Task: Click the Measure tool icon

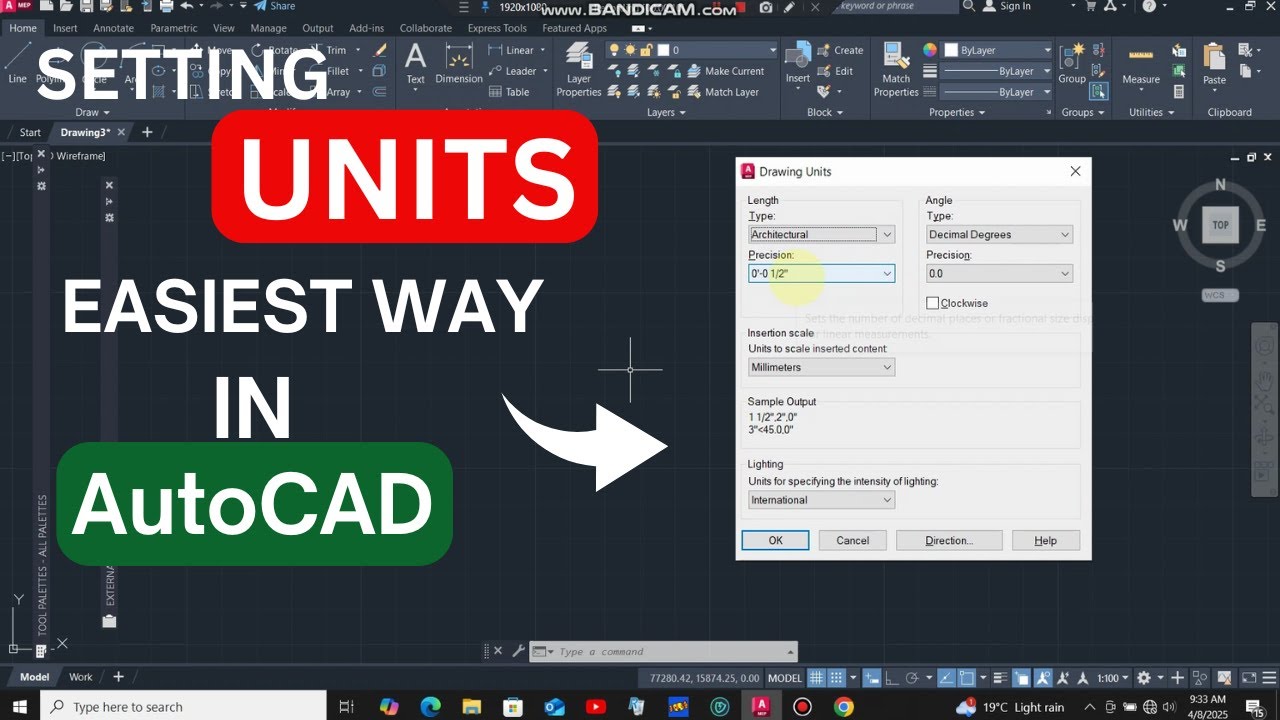Action: point(1141,56)
